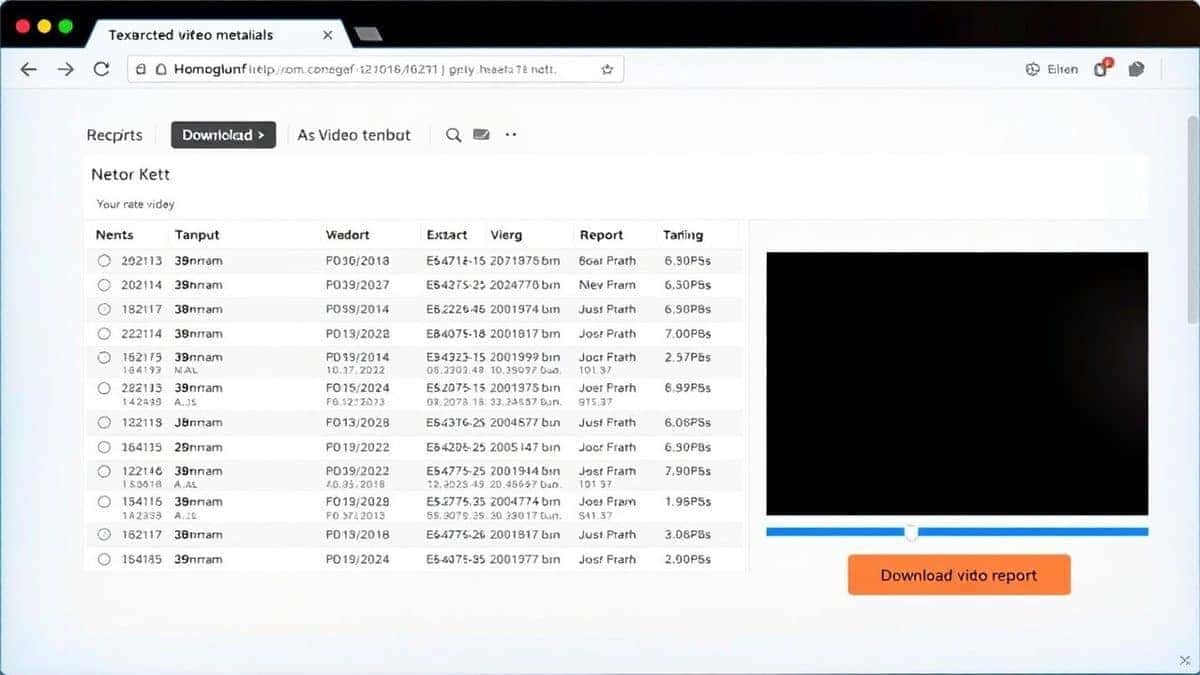Select the radio button for row 154116
Image resolution: width=1200 pixels, height=675 pixels.
tap(104, 502)
